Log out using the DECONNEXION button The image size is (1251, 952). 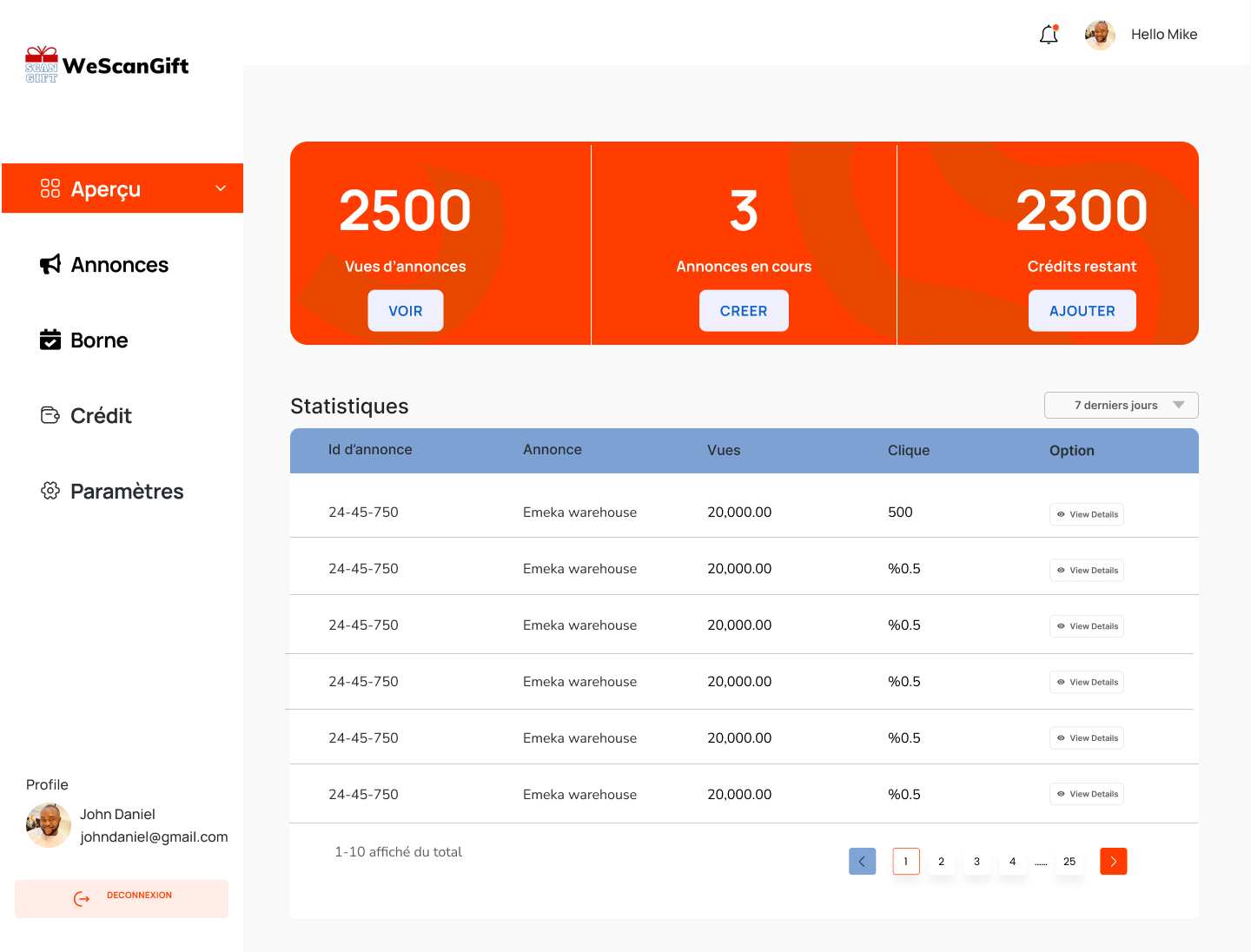122,898
